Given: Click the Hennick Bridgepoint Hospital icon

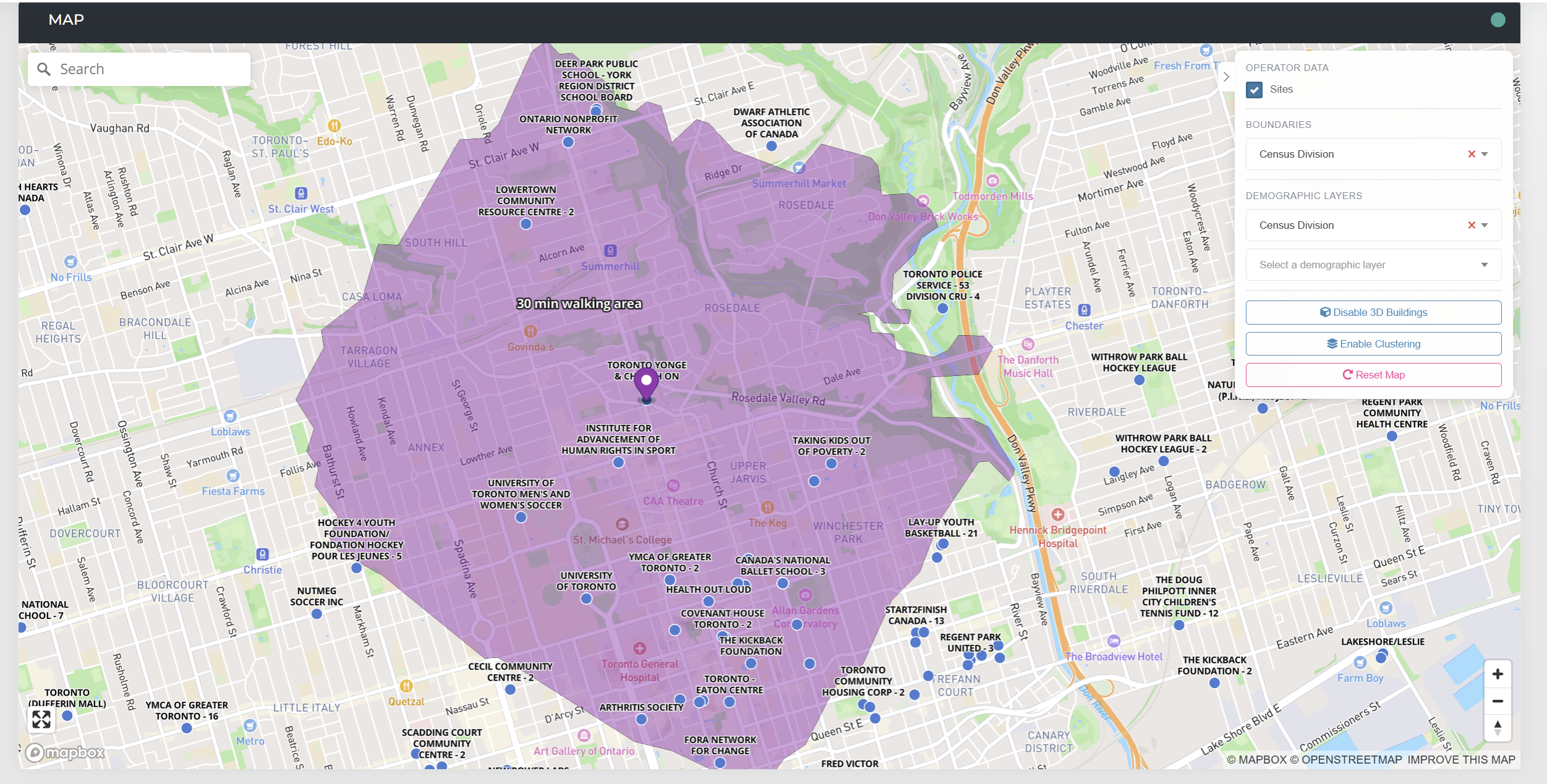Looking at the screenshot, I should pyautogui.click(x=1058, y=514).
